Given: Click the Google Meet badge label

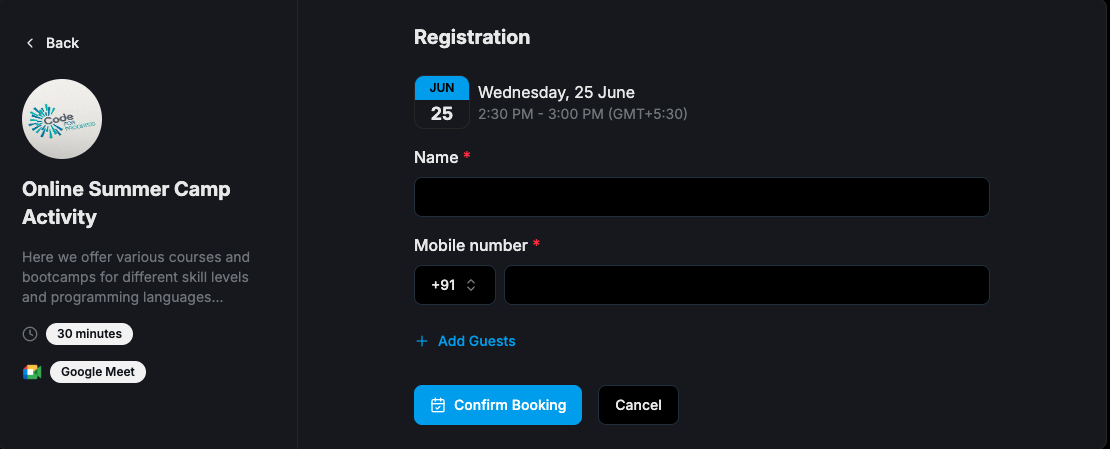Looking at the screenshot, I should [98, 372].
